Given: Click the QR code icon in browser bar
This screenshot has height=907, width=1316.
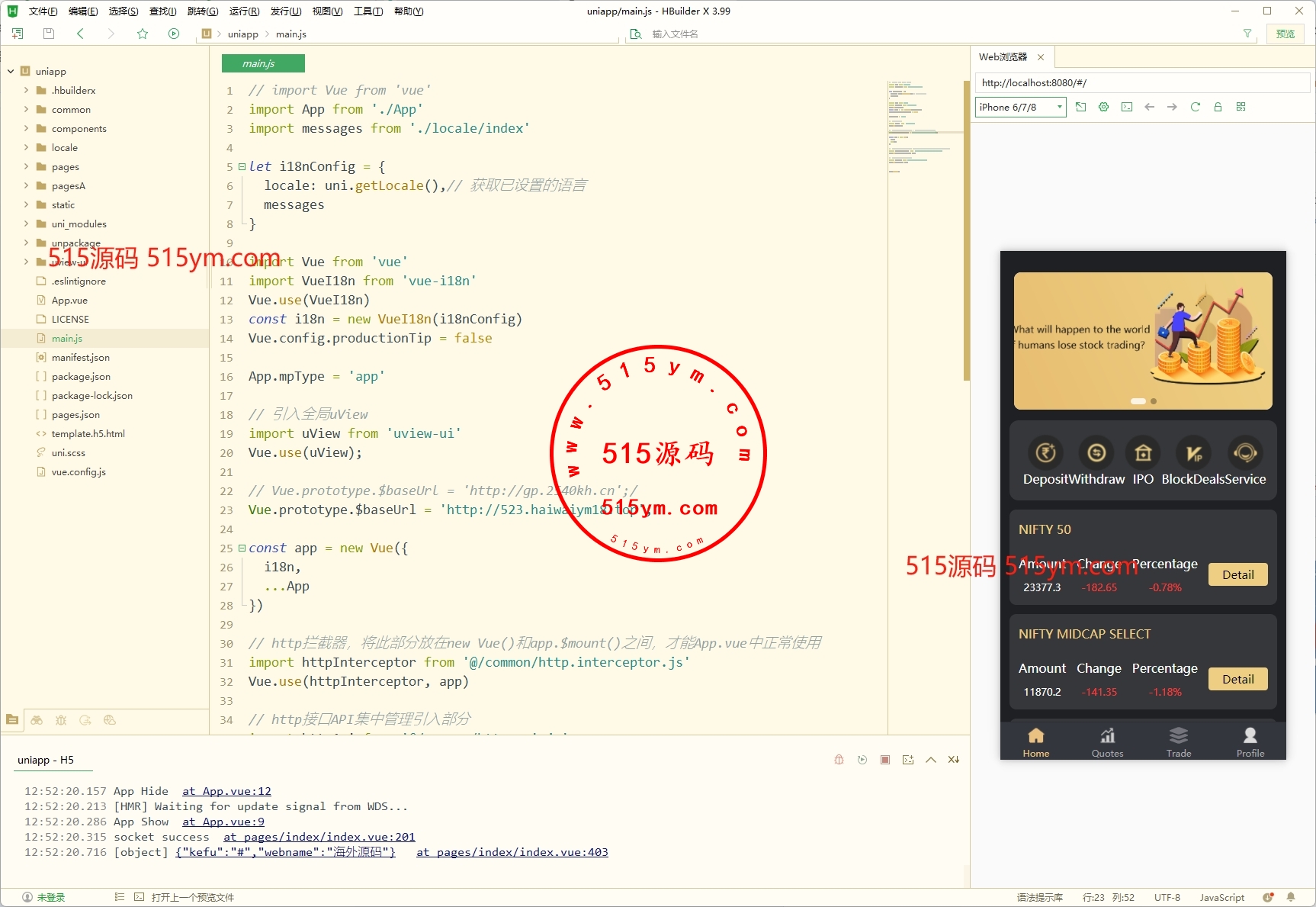Looking at the screenshot, I should 1241,107.
